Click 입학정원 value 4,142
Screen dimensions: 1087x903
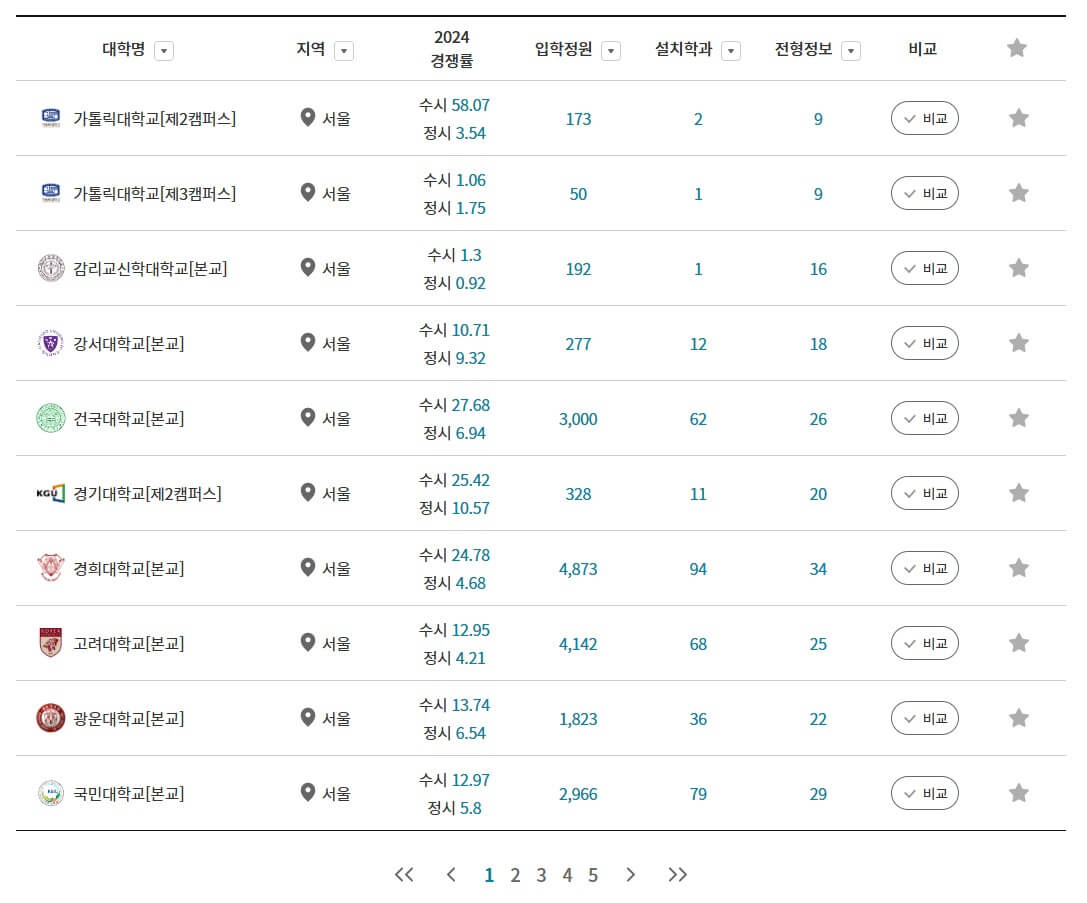[x=578, y=645]
